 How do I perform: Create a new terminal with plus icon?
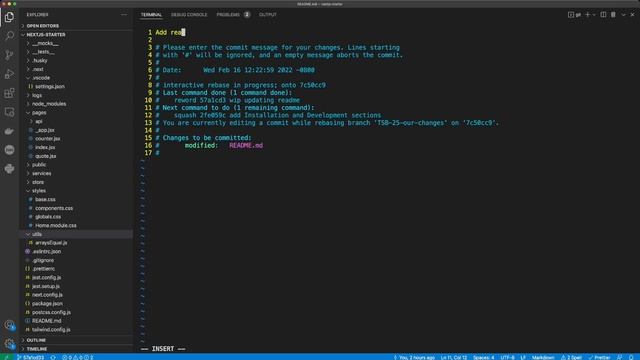(587, 15)
